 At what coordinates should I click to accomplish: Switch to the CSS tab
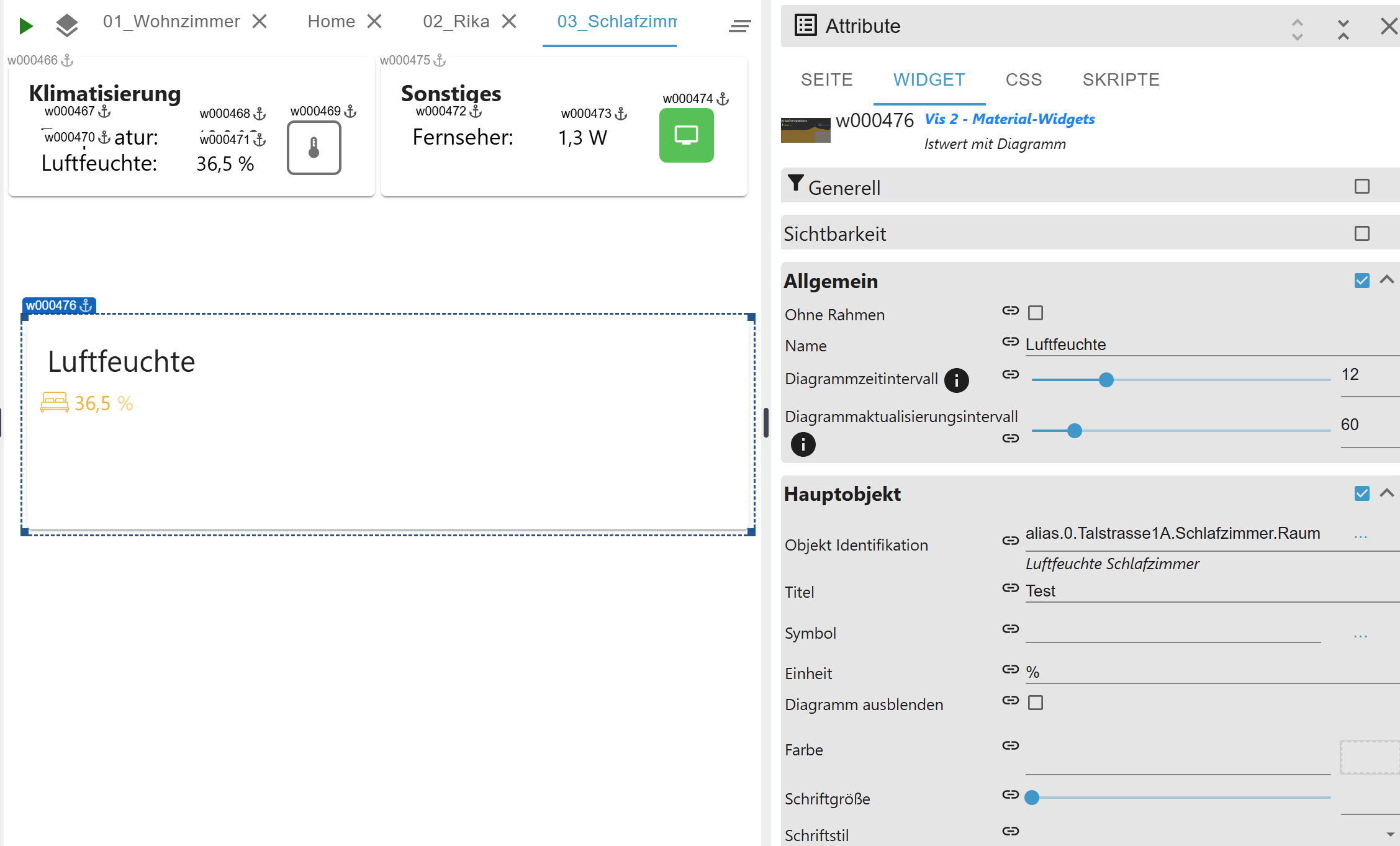pos(1023,80)
